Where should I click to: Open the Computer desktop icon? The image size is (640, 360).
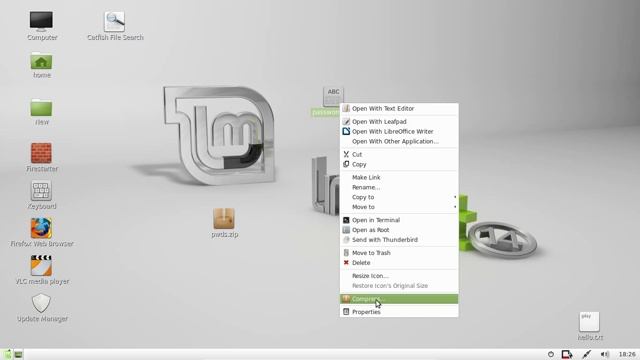click(x=41, y=21)
